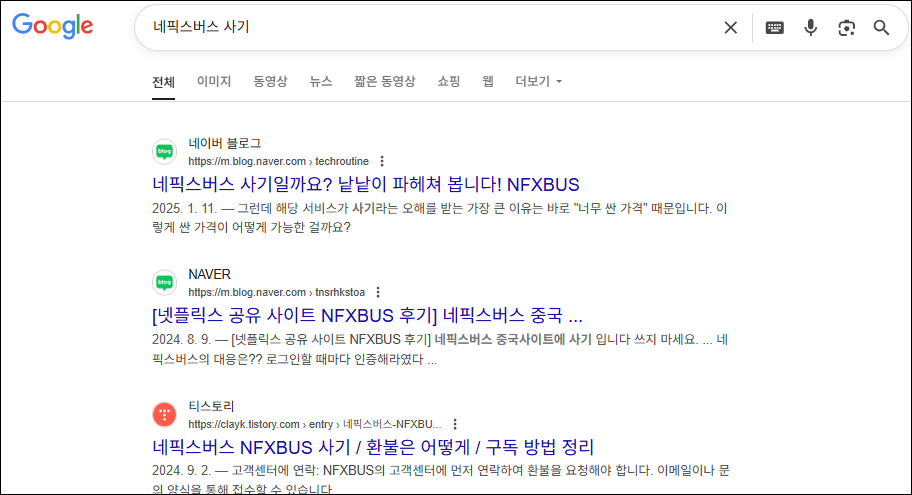
Task: Open the on-screen keyboard input tool
Action: point(774,27)
